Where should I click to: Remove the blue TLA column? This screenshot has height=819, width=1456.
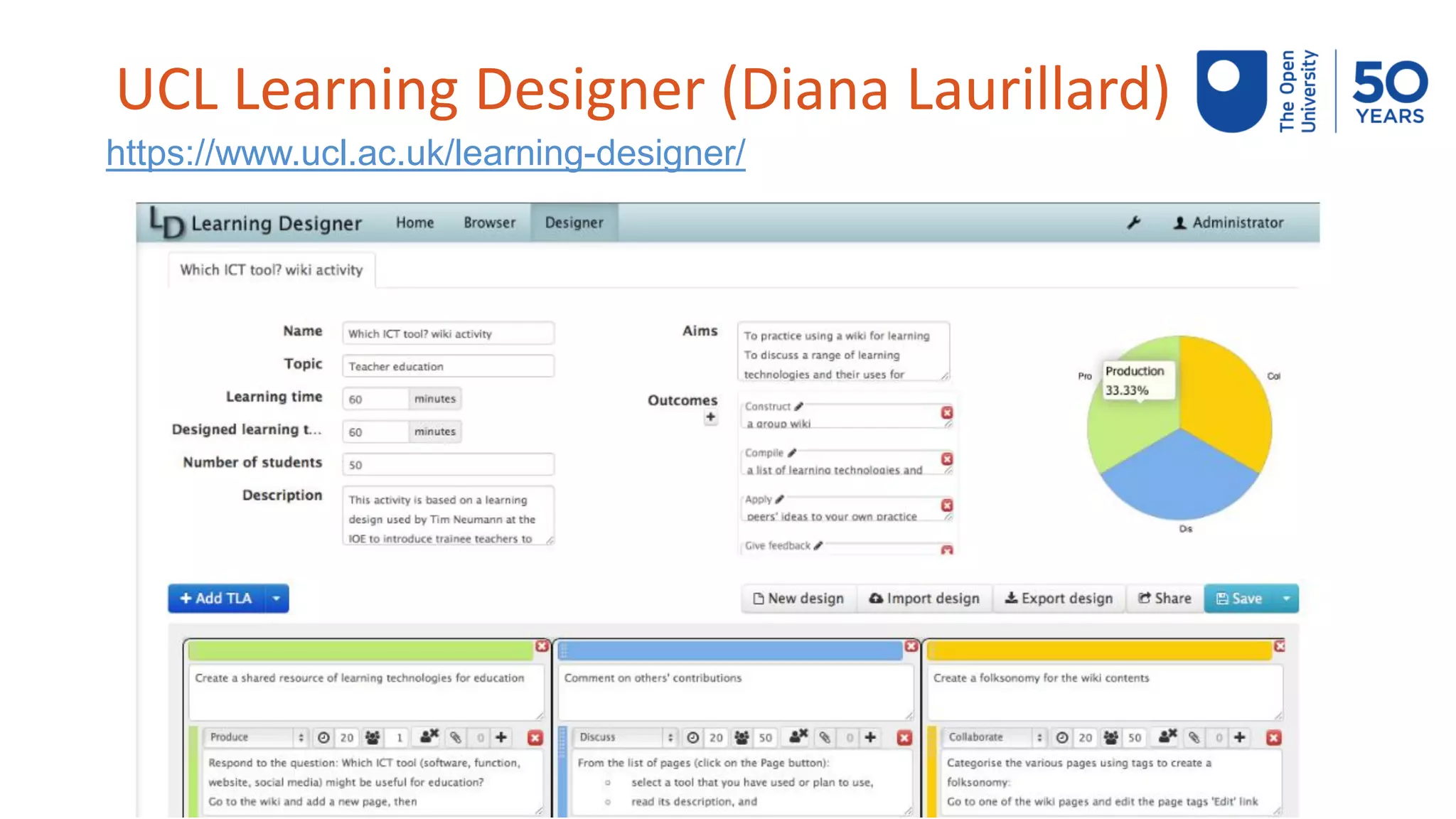[x=911, y=646]
